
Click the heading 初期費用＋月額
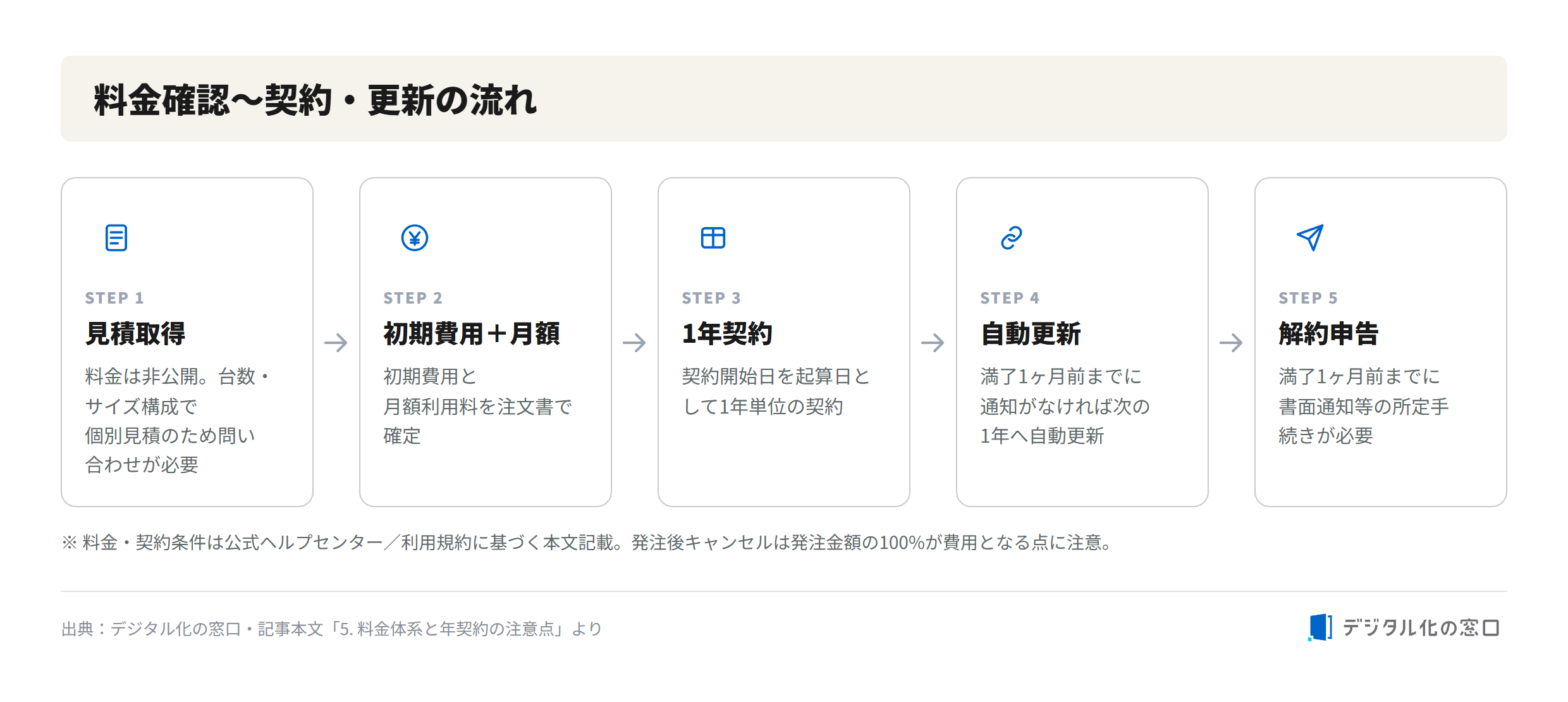[x=472, y=333]
